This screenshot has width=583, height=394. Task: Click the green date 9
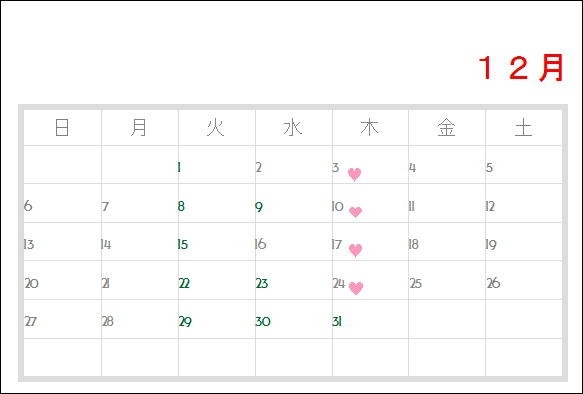(259, 207)
